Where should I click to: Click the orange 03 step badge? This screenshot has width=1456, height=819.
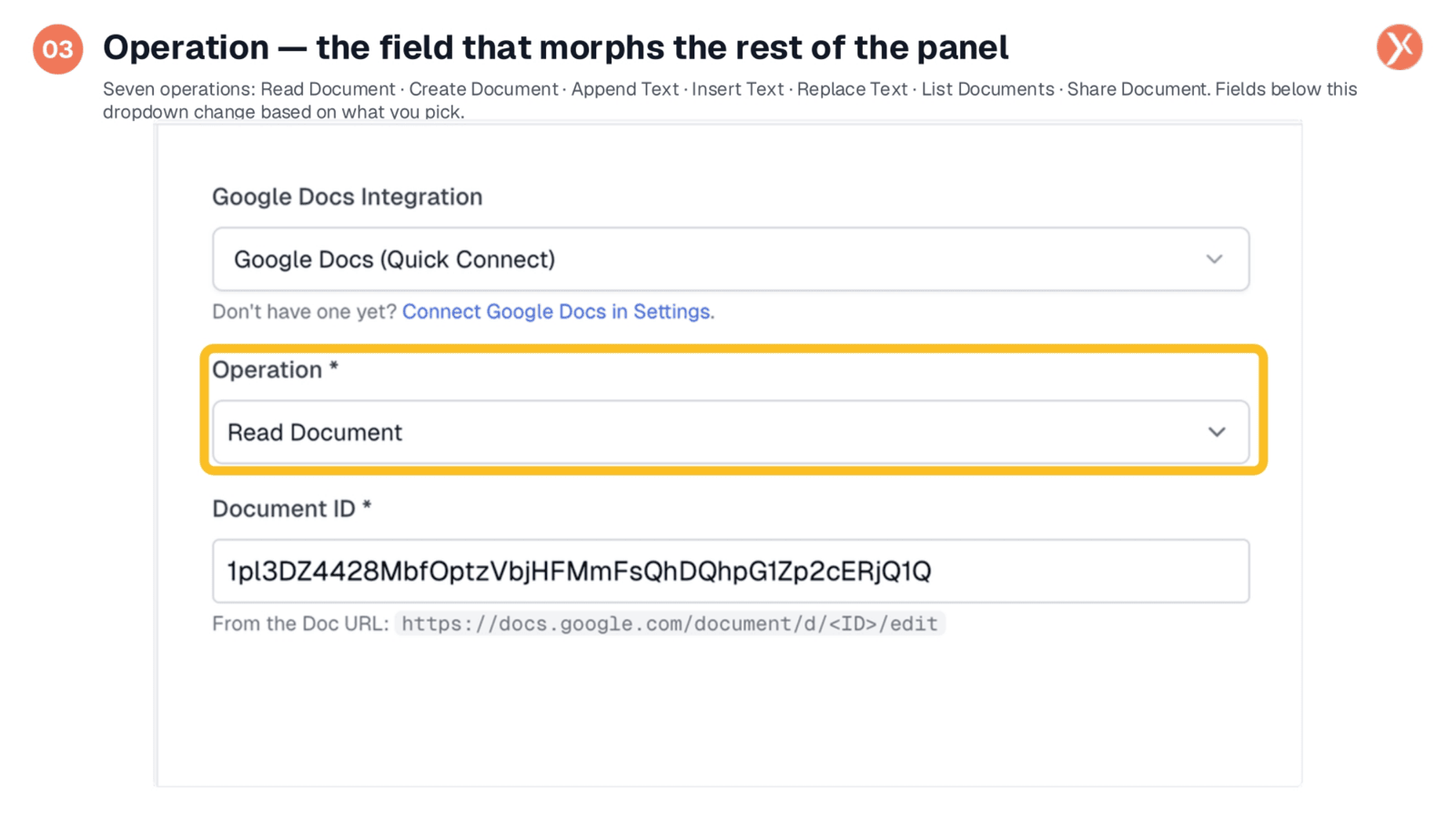tap(58, 49)
